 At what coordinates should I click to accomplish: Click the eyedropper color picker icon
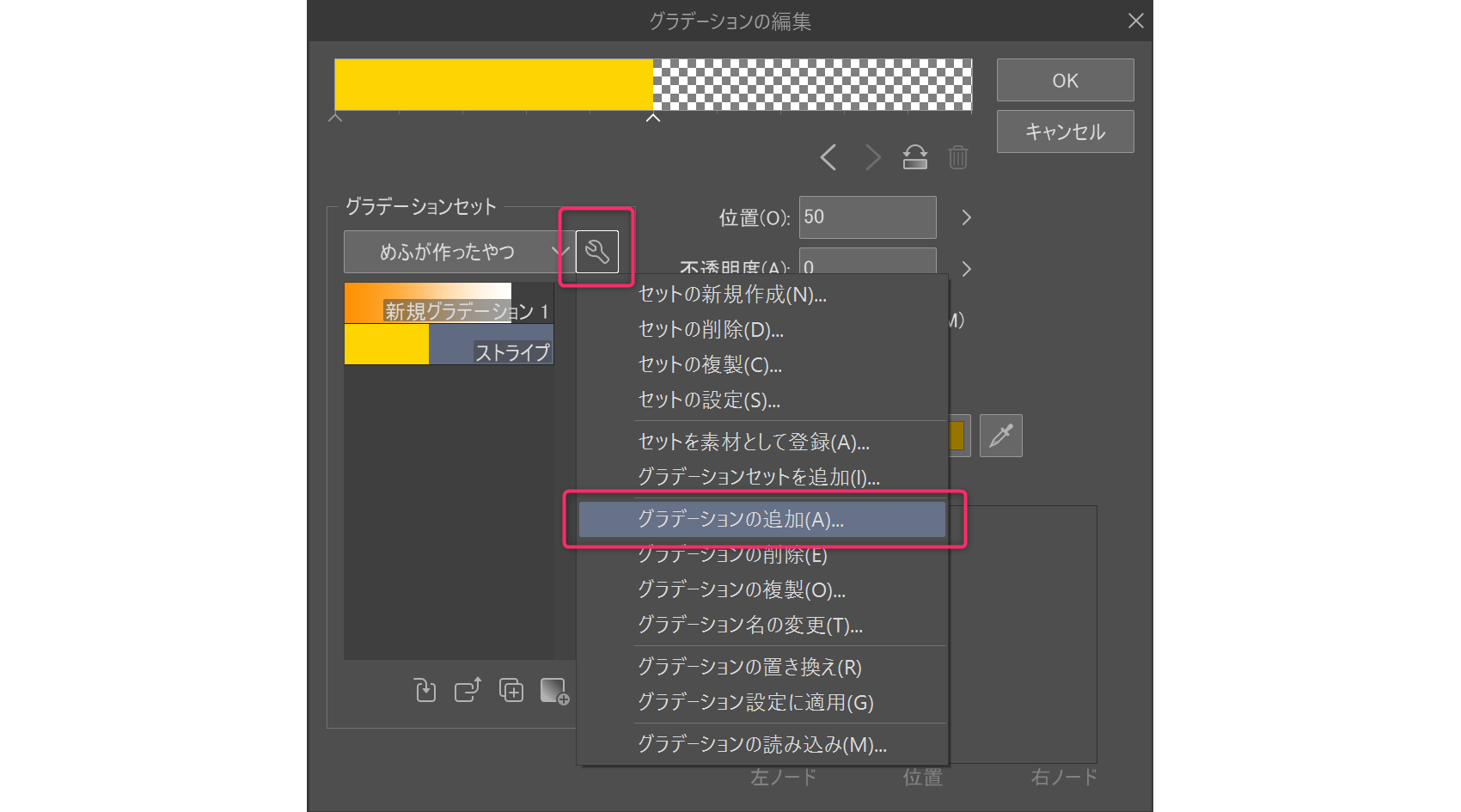(x=1000, y=436)
